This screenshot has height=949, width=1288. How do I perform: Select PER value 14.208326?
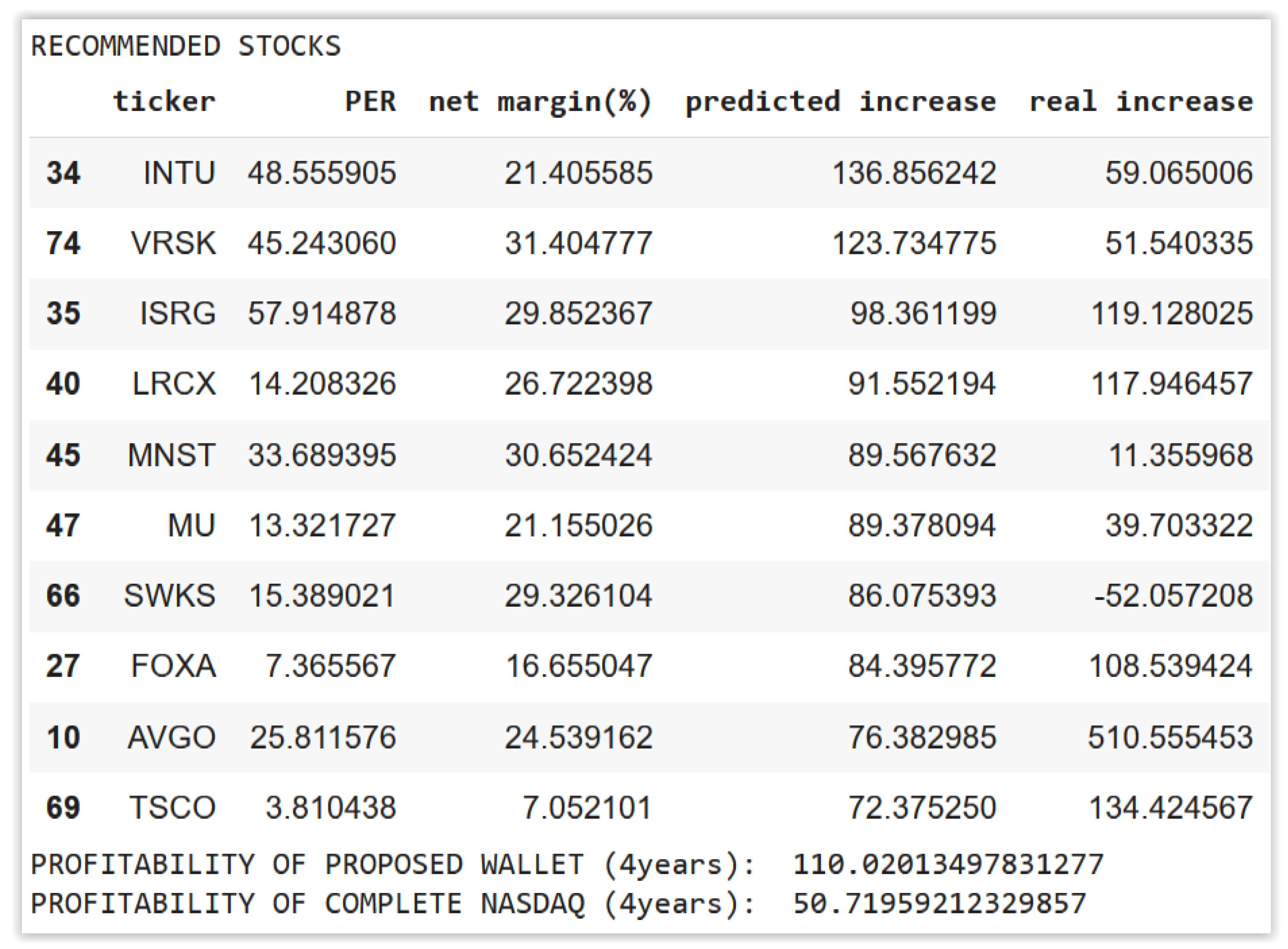coord(322,384)
